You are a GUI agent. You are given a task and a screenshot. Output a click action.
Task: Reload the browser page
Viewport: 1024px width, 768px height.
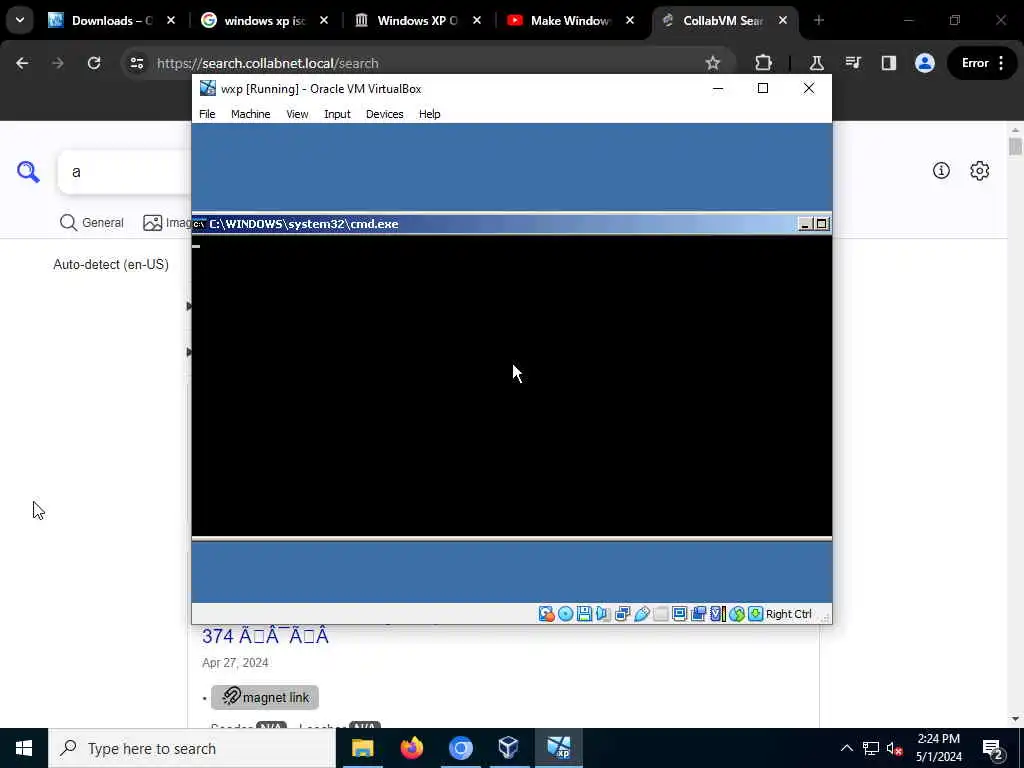pyautogui.click(x=94, y=63)
